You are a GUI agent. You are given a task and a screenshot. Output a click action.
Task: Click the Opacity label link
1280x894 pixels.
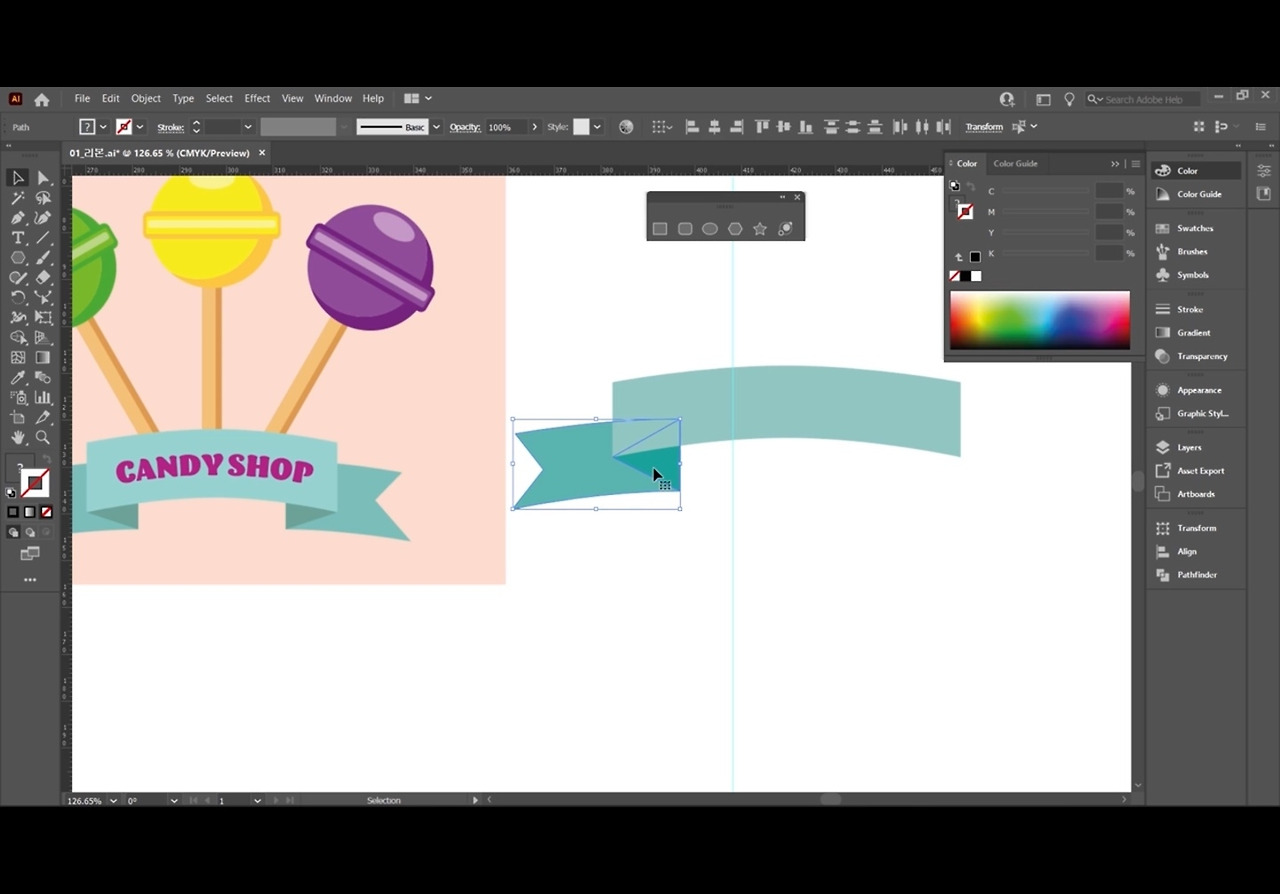point(465,127)
